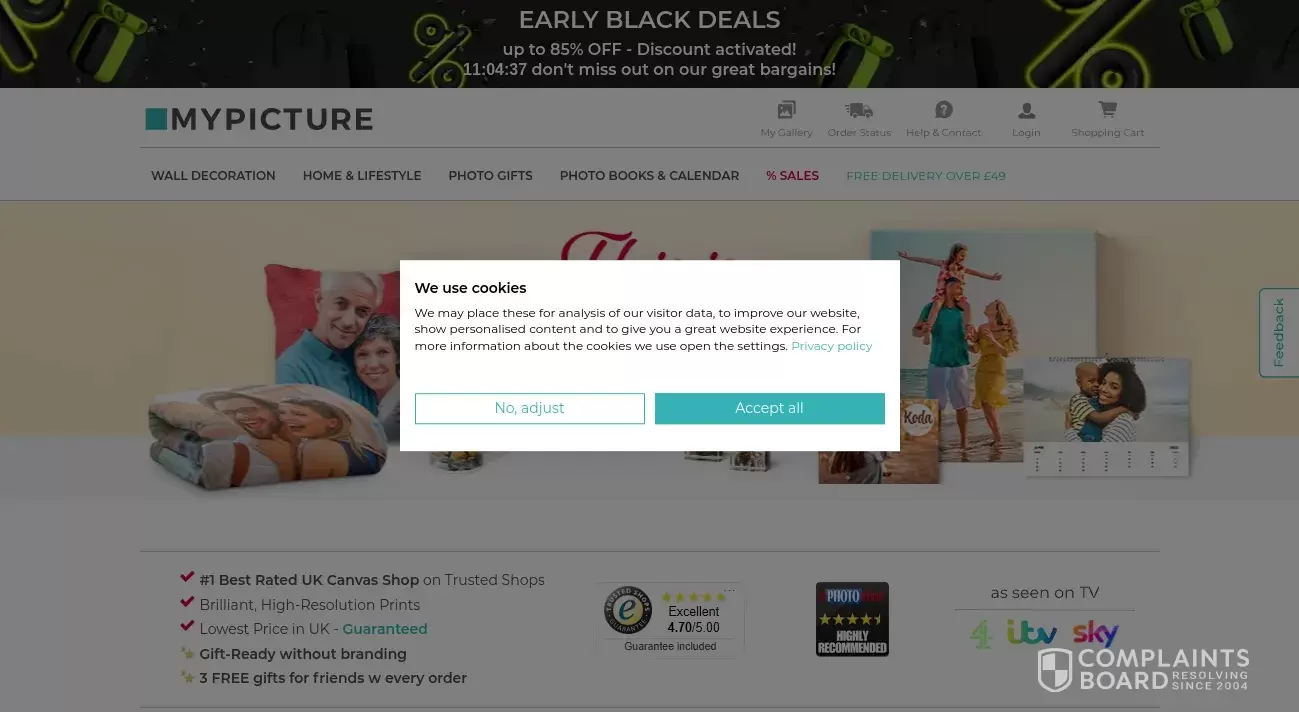This screenshot has width=1299, height=712.
Task: Click the Lowest Price Guaranteed link
Action: click(385, 629)
